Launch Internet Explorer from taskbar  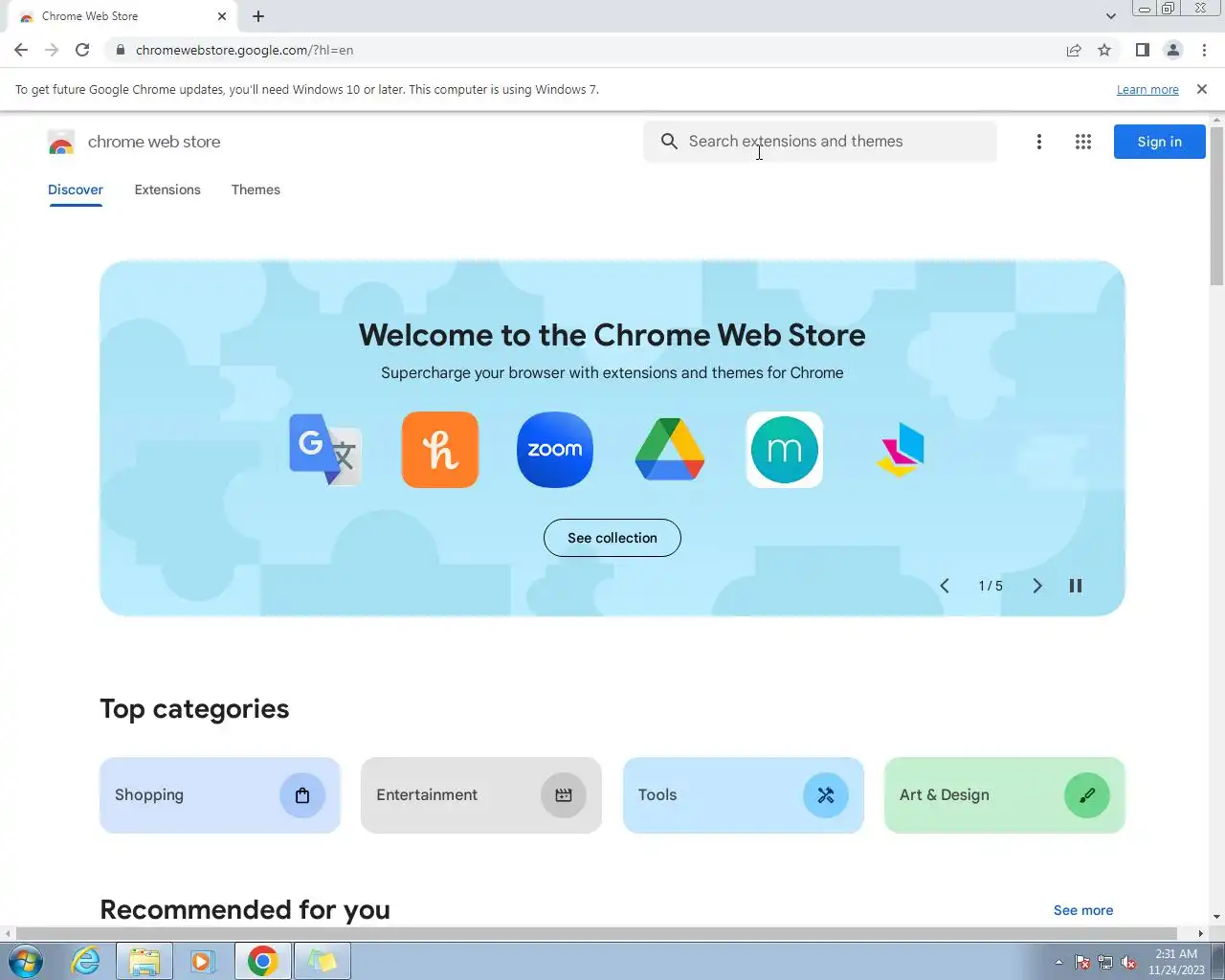click(86, 961)
